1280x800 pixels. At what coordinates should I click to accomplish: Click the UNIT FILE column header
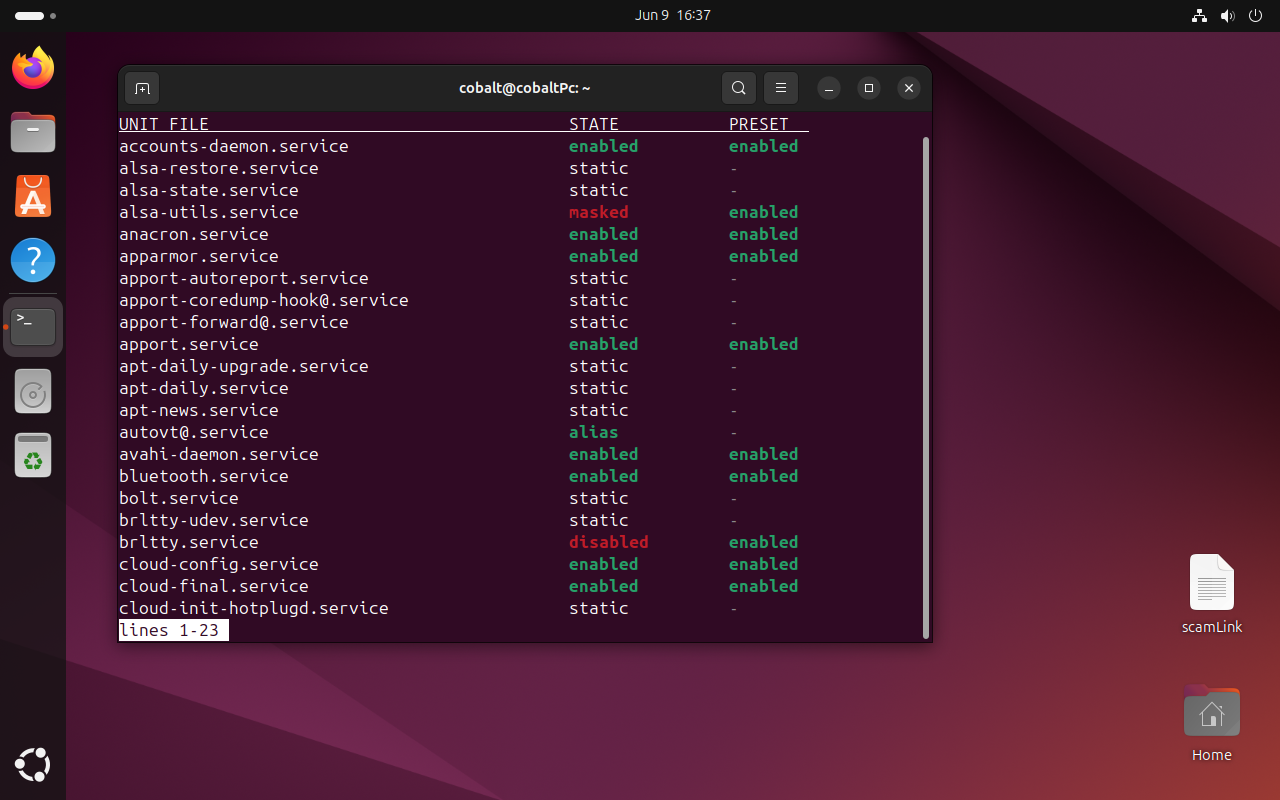coord(164,124)
